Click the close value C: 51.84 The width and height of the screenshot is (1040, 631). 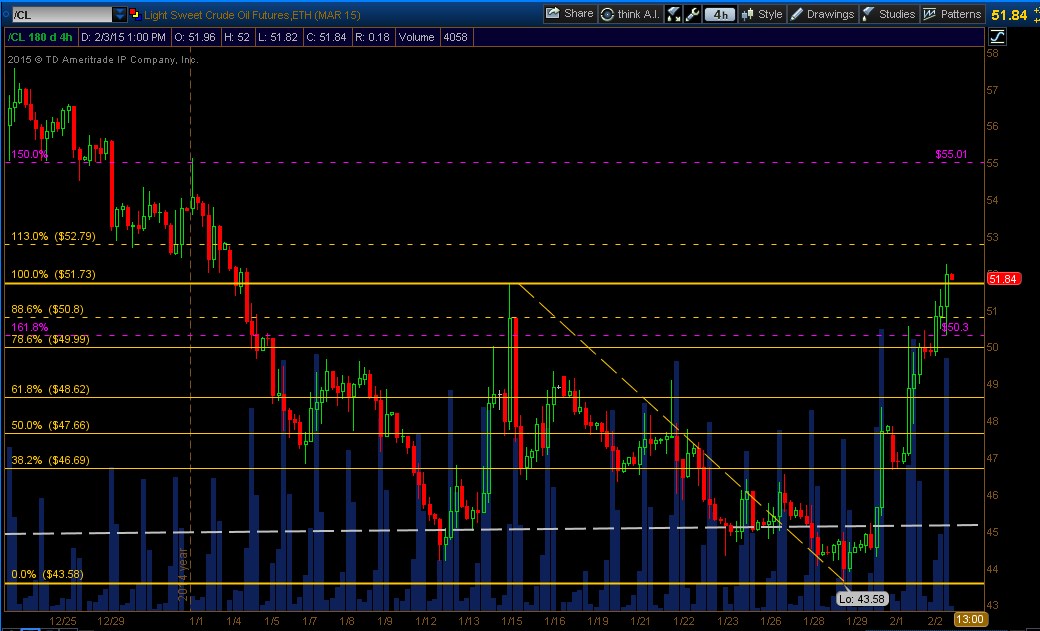(x=326, y=37)
